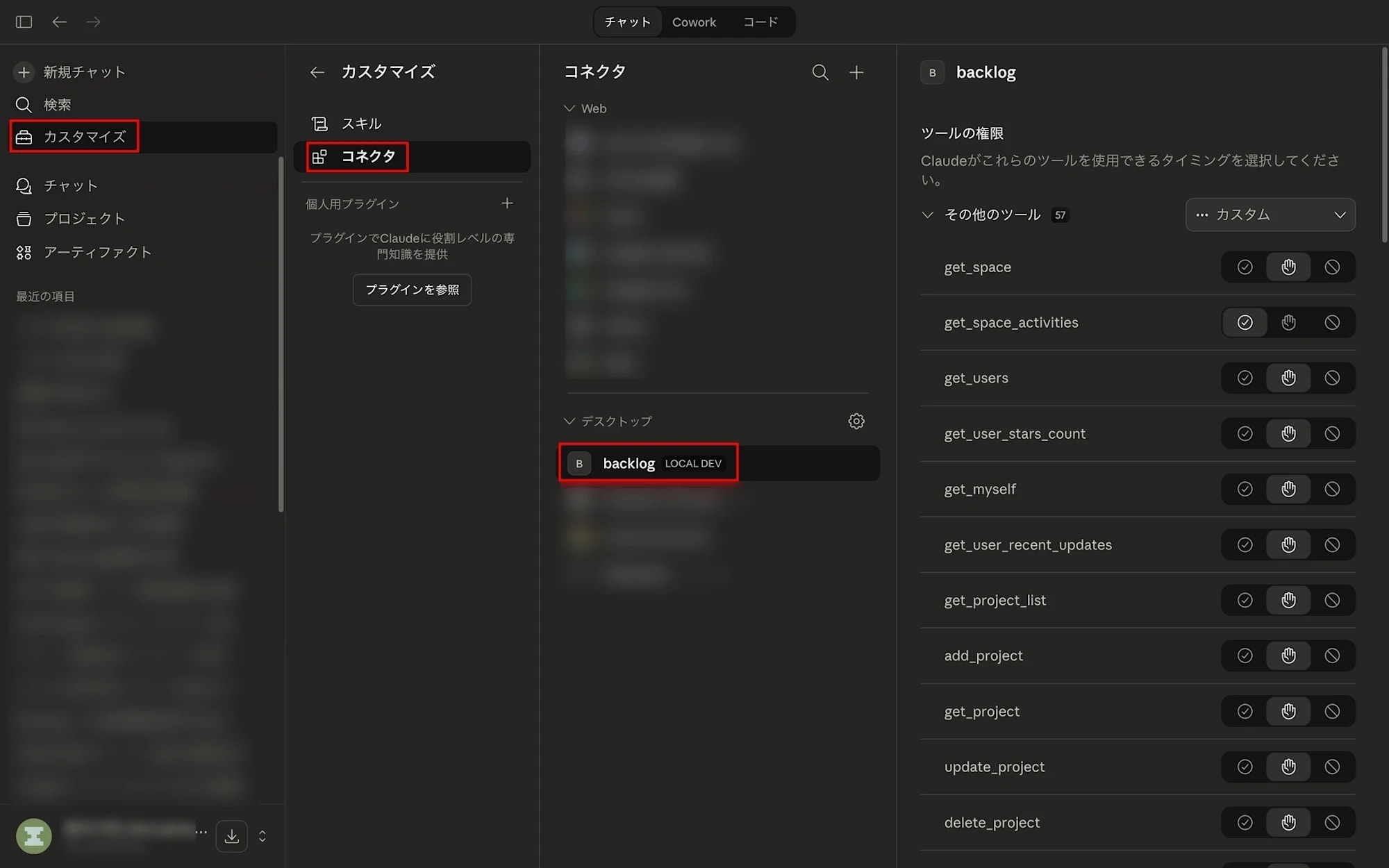Block the get_users tool

click(1332, 378)
